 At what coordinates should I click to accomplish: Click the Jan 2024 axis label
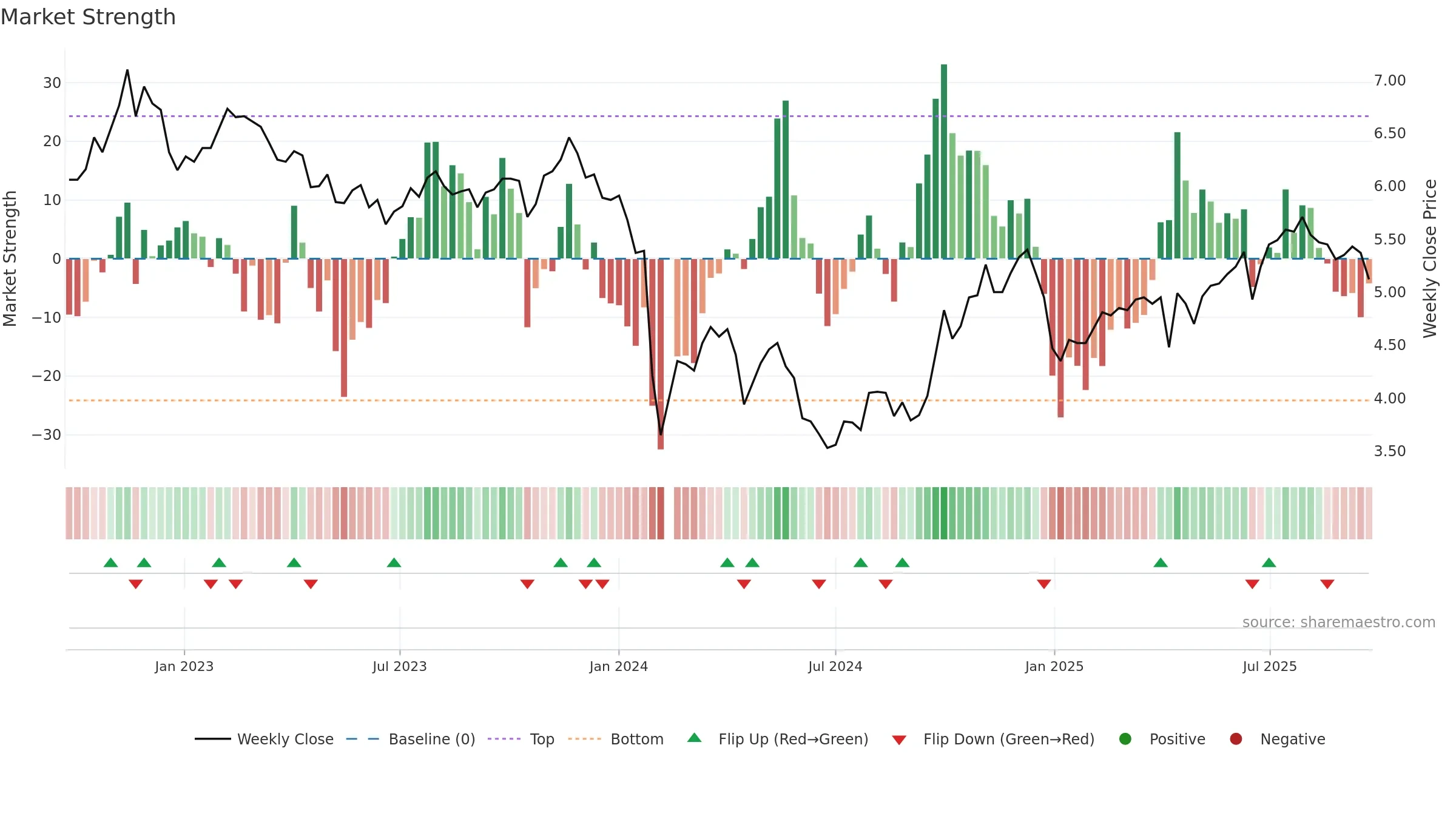[x=619, y=666]
